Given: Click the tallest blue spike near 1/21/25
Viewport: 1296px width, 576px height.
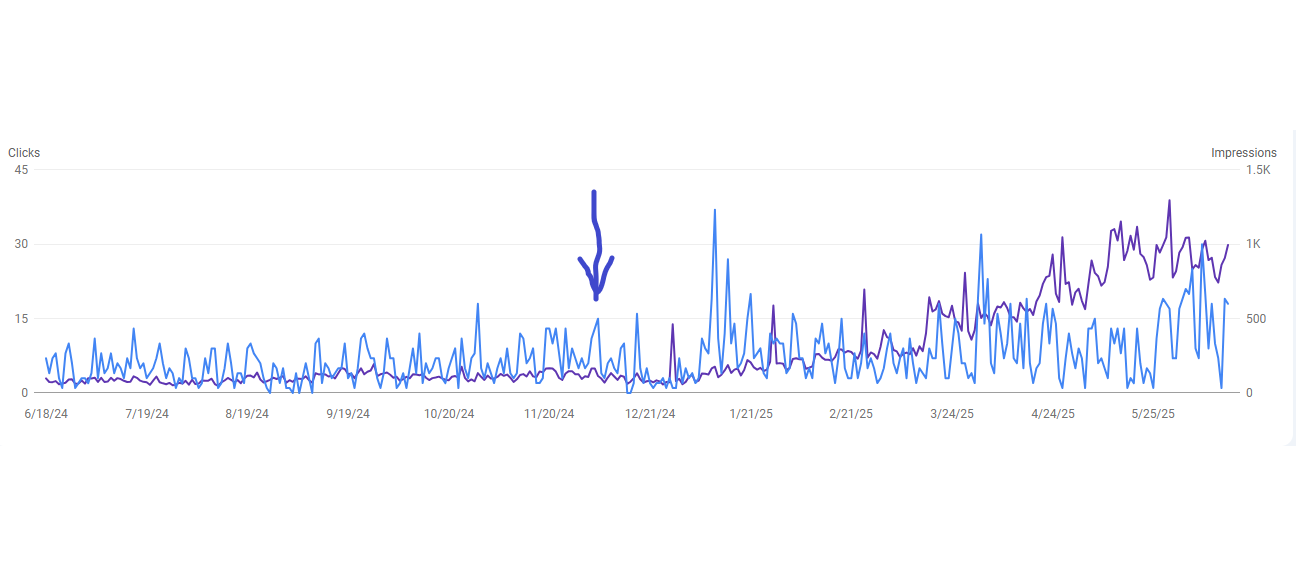Looking at the screenshot, I should click(x=715, y=210).
